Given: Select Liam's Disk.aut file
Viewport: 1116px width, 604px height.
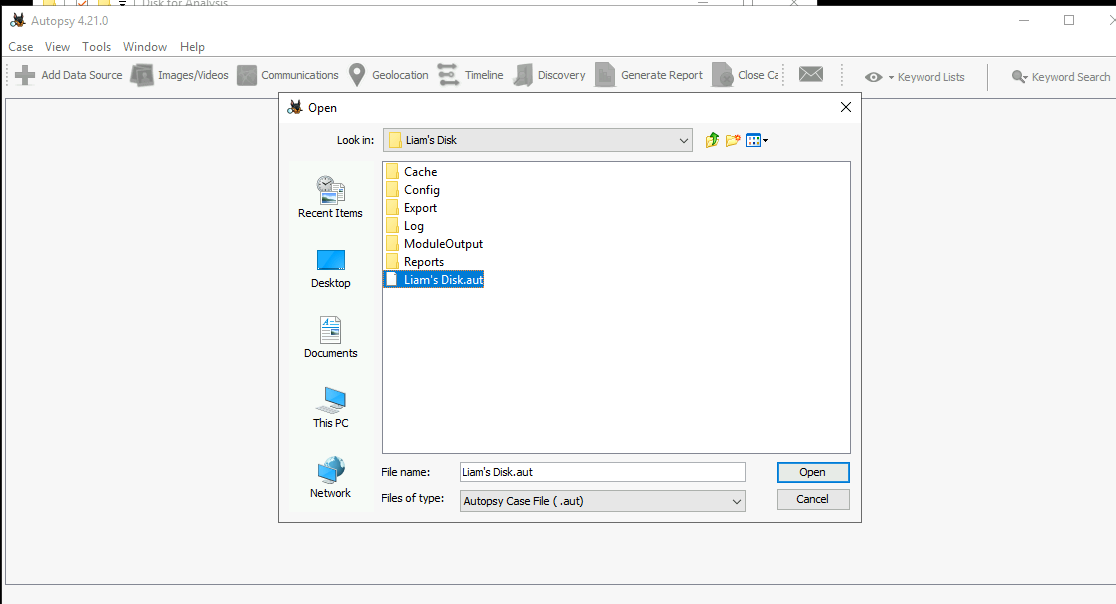Looking at the screenshot, I should [434, 280].
